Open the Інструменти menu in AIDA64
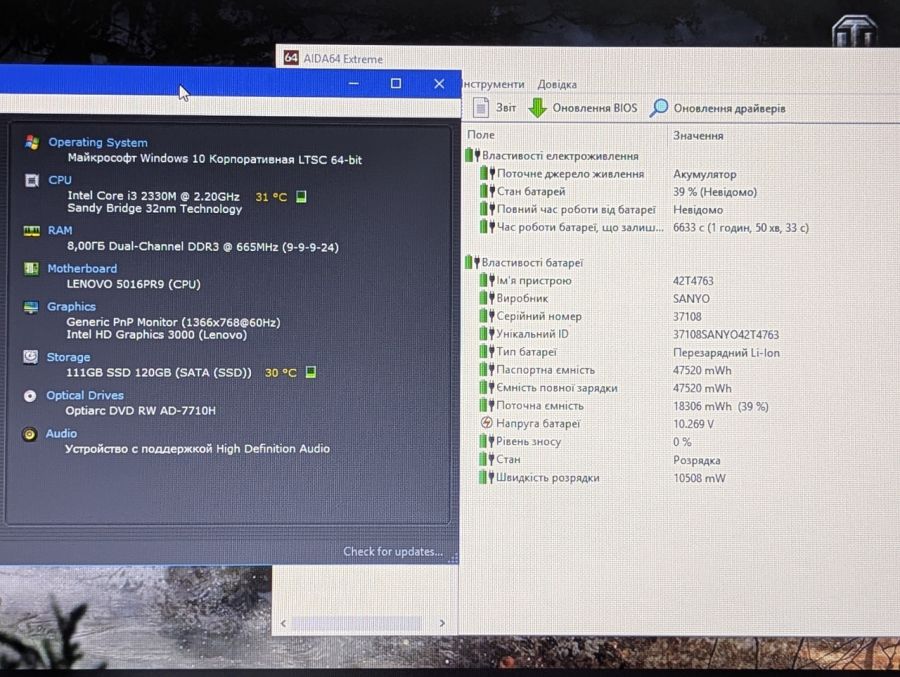The height and width of the screenshot is (677, 900). [493, 84]
